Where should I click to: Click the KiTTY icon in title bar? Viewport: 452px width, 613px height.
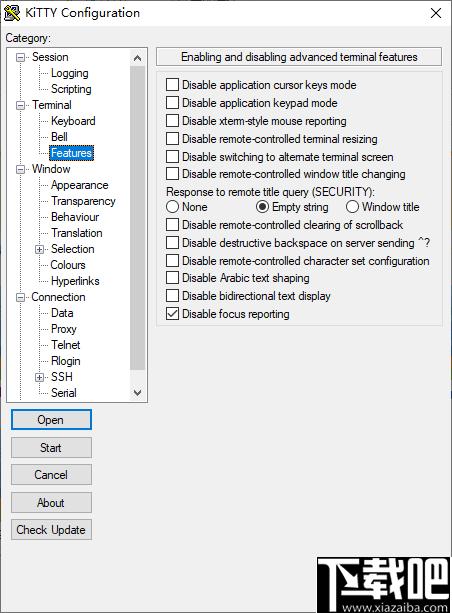(x=12, y=13)
